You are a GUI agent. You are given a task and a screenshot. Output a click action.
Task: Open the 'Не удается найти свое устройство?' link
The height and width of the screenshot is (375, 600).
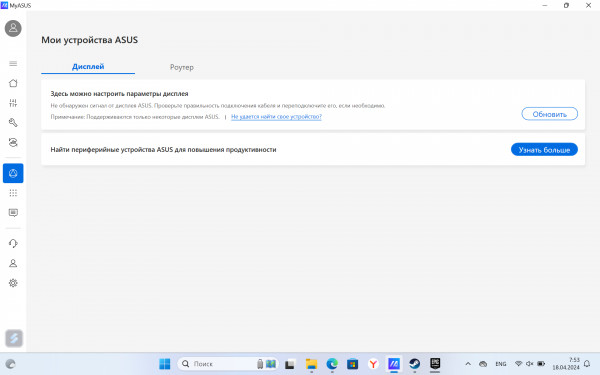pyautogui.click(x=276, y=117)
